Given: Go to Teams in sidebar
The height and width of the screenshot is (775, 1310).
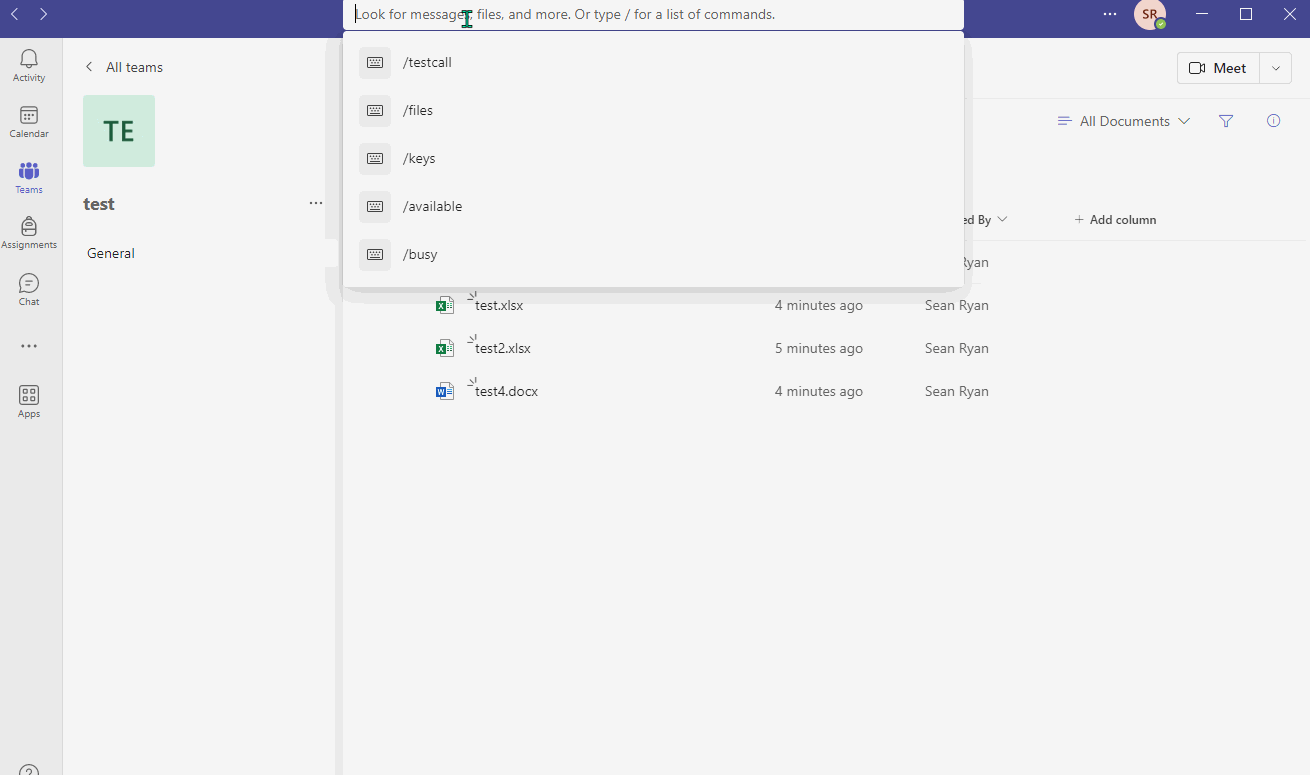Looking at the screenshot, I should click(29, 178).
